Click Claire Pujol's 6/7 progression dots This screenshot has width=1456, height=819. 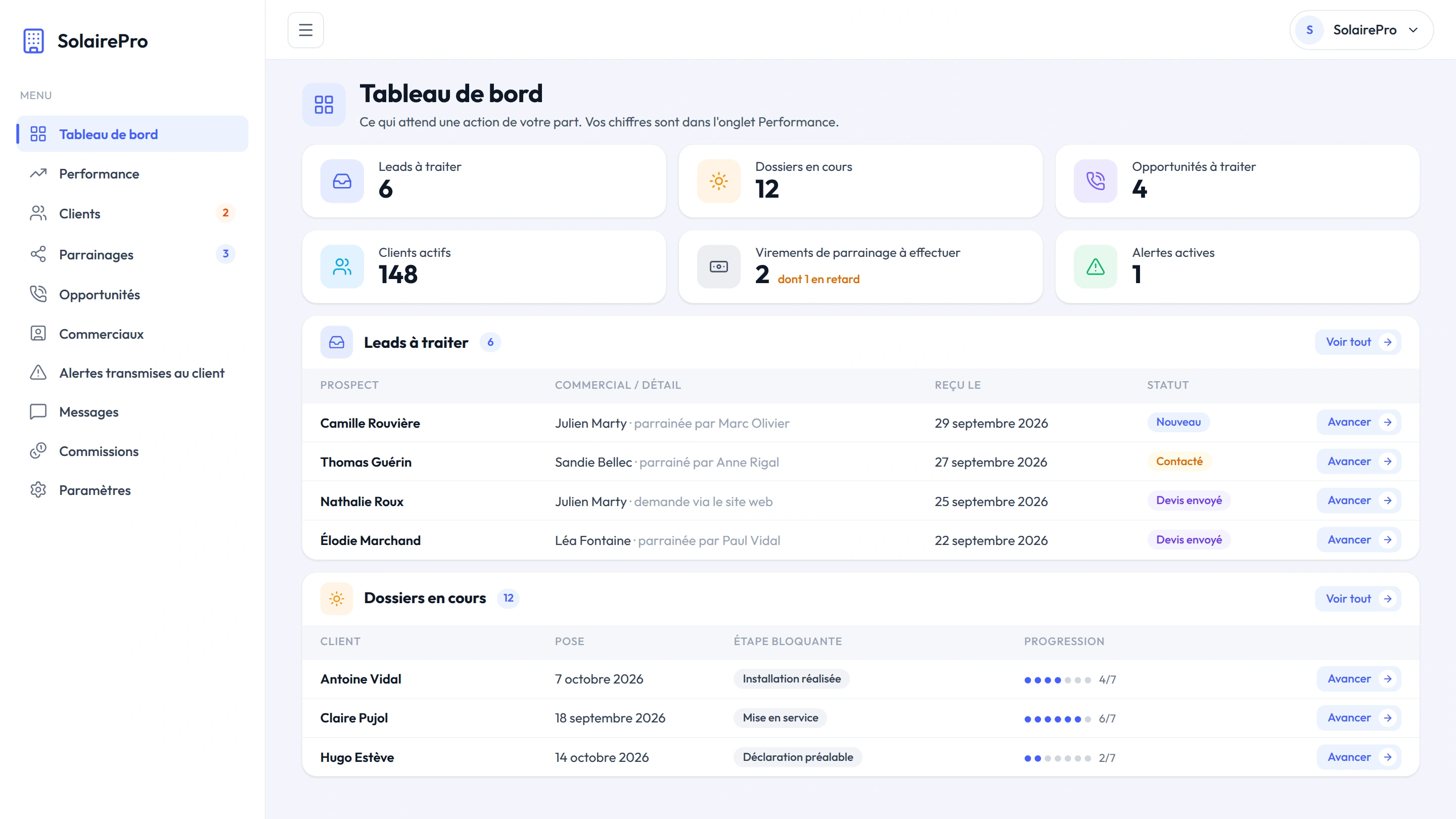(1057, 719)
